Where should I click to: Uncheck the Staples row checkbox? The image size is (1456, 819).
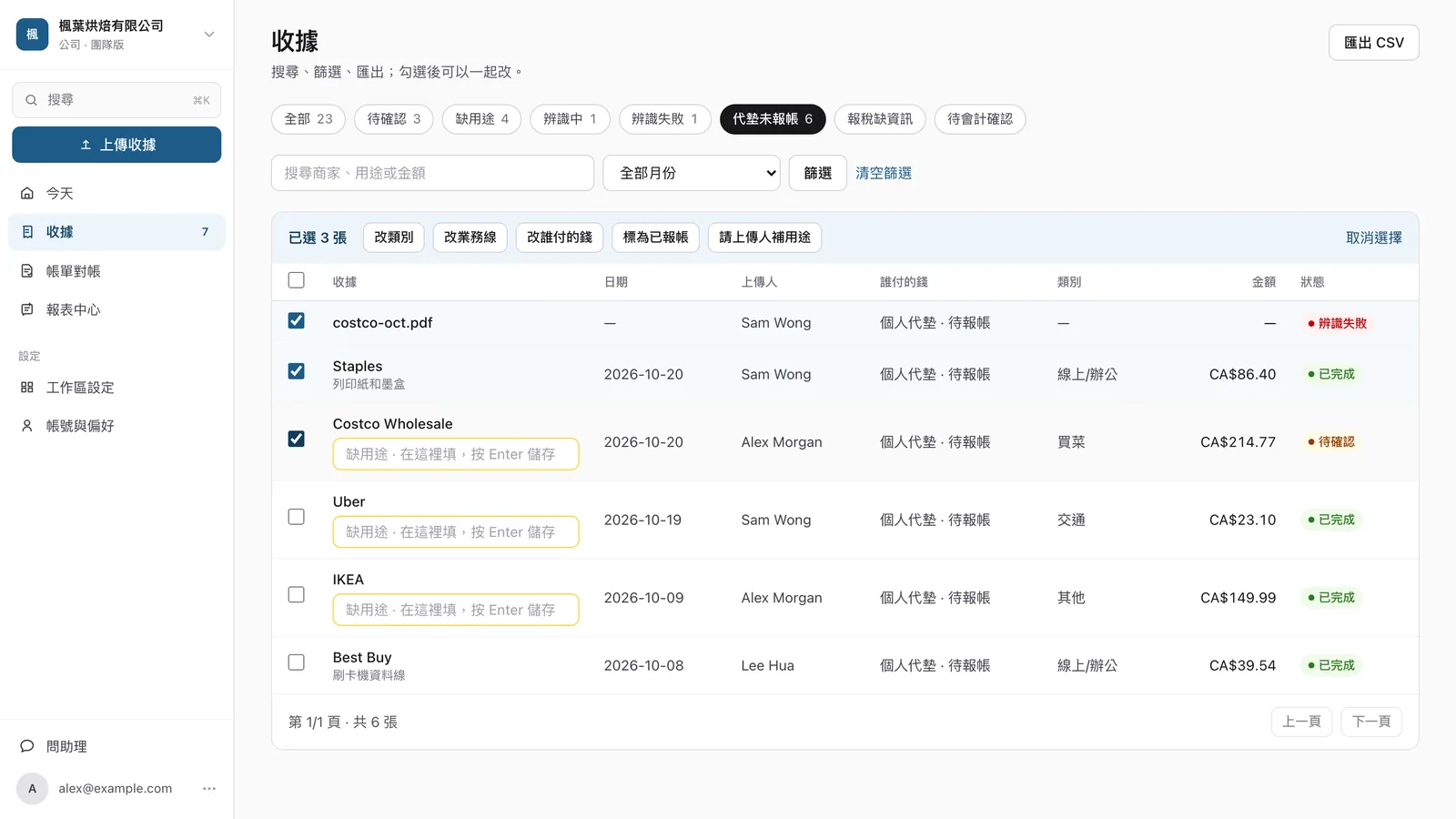coord(296,371)
